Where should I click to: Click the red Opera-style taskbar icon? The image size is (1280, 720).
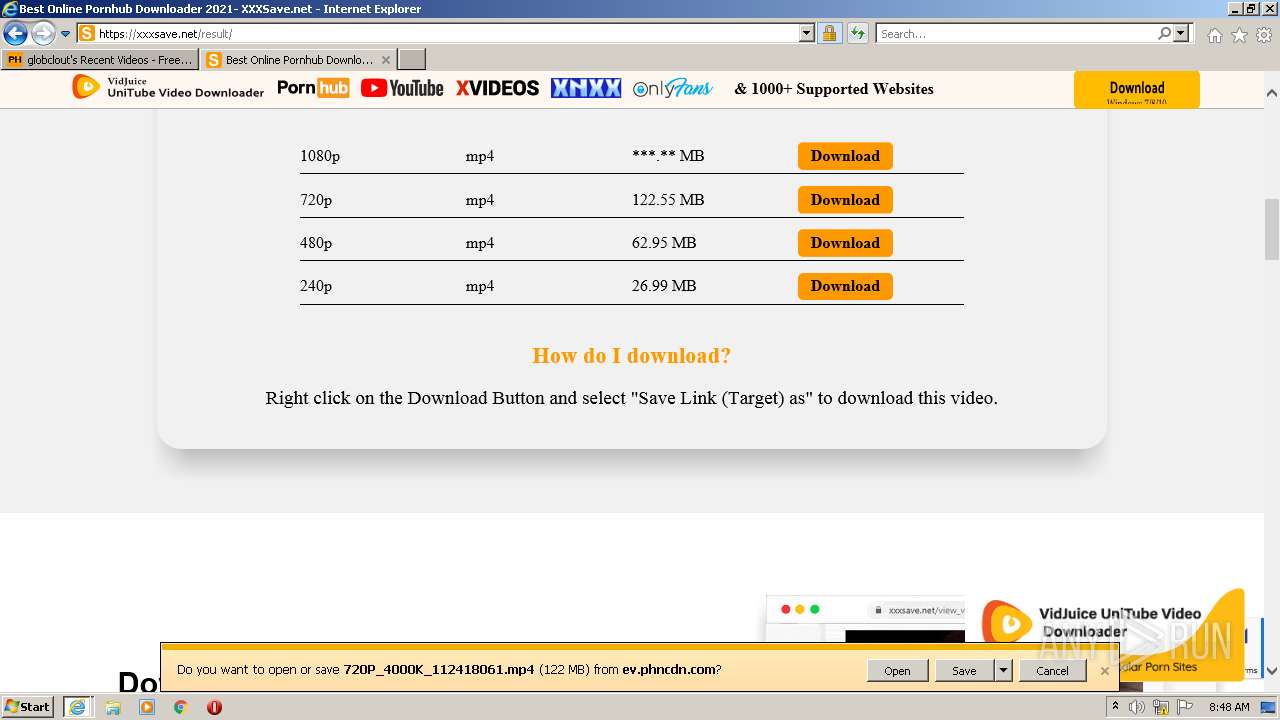coord(214,707)
